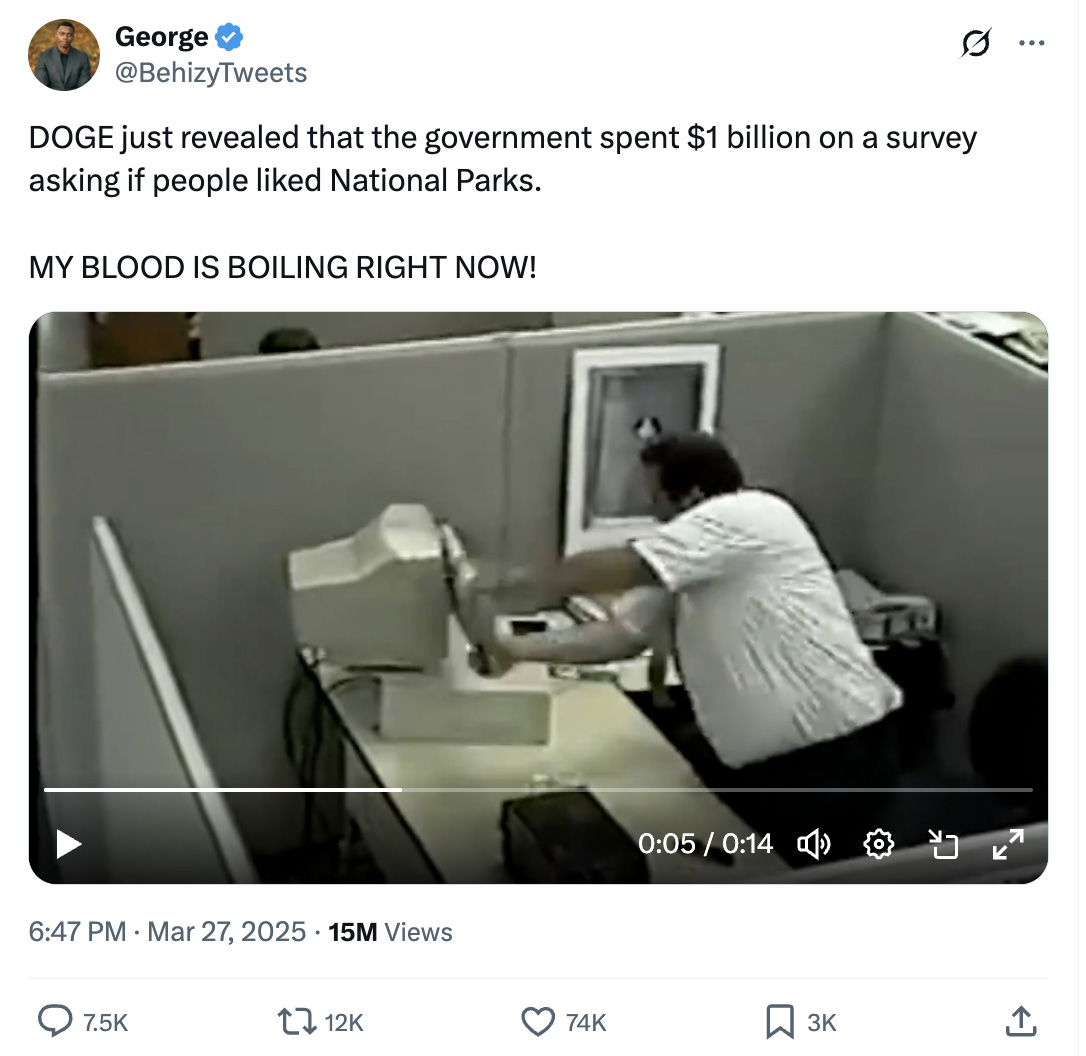
Task: Open the three-dot more options menu
Action: [x=1031, y=43]
